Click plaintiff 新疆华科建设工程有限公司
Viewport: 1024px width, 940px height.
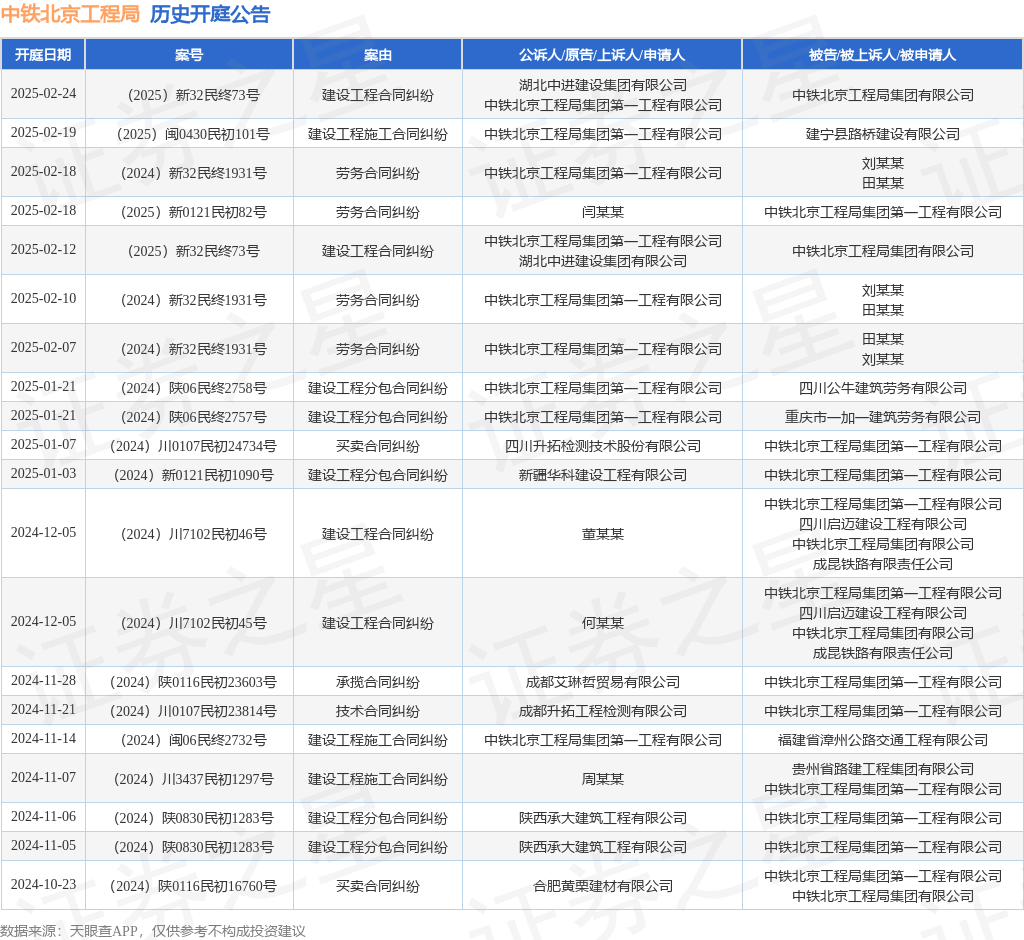click(602, 475)
